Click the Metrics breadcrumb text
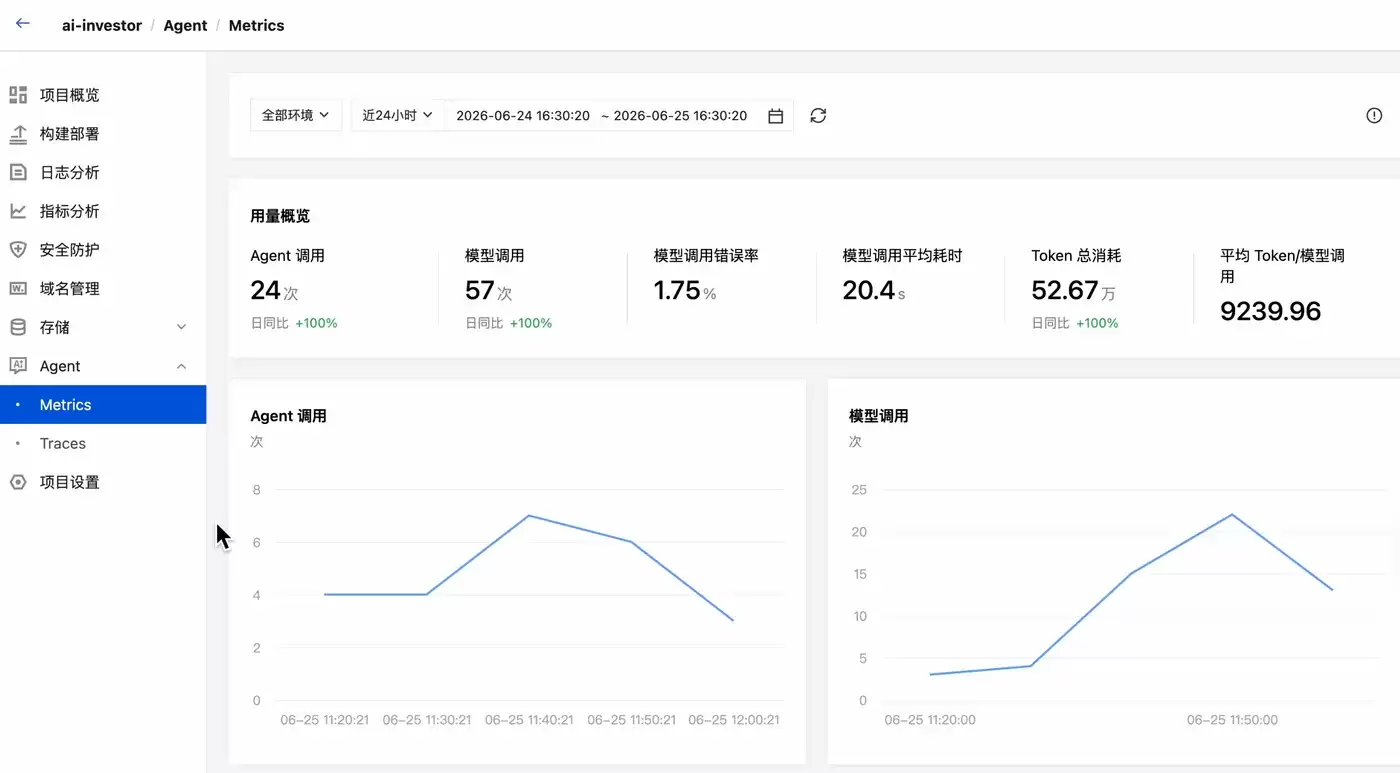This screenshot has height=773, width=1400. [x=256, y=25]
